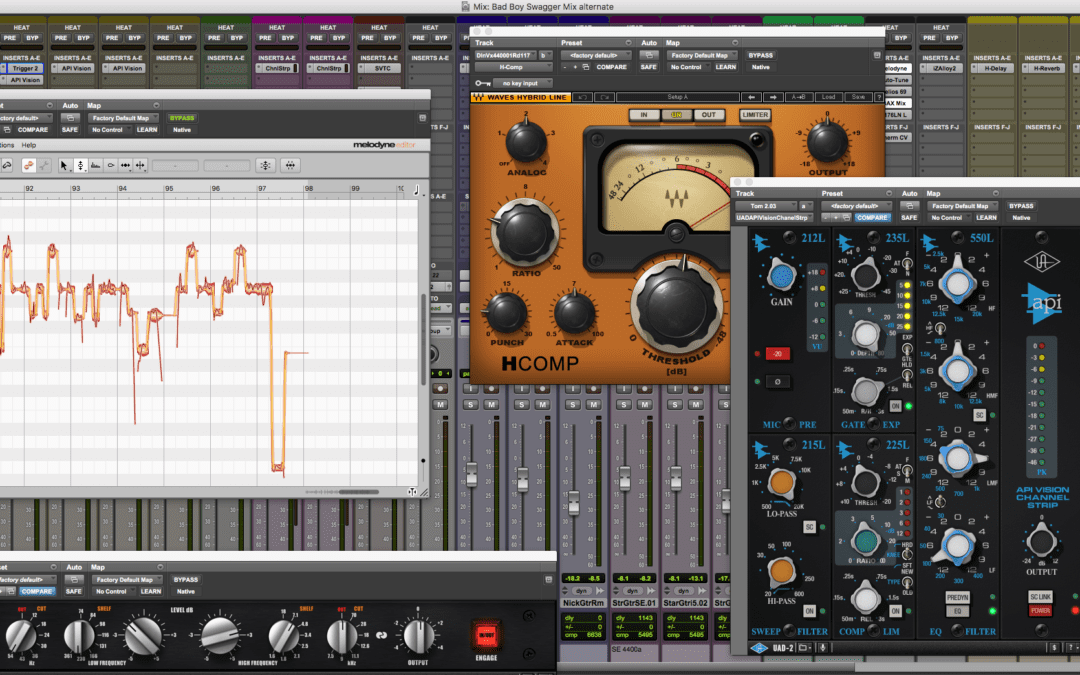Click the H-Comp Load button
The height and width of the screenshot is (675, 1080).
828,97
